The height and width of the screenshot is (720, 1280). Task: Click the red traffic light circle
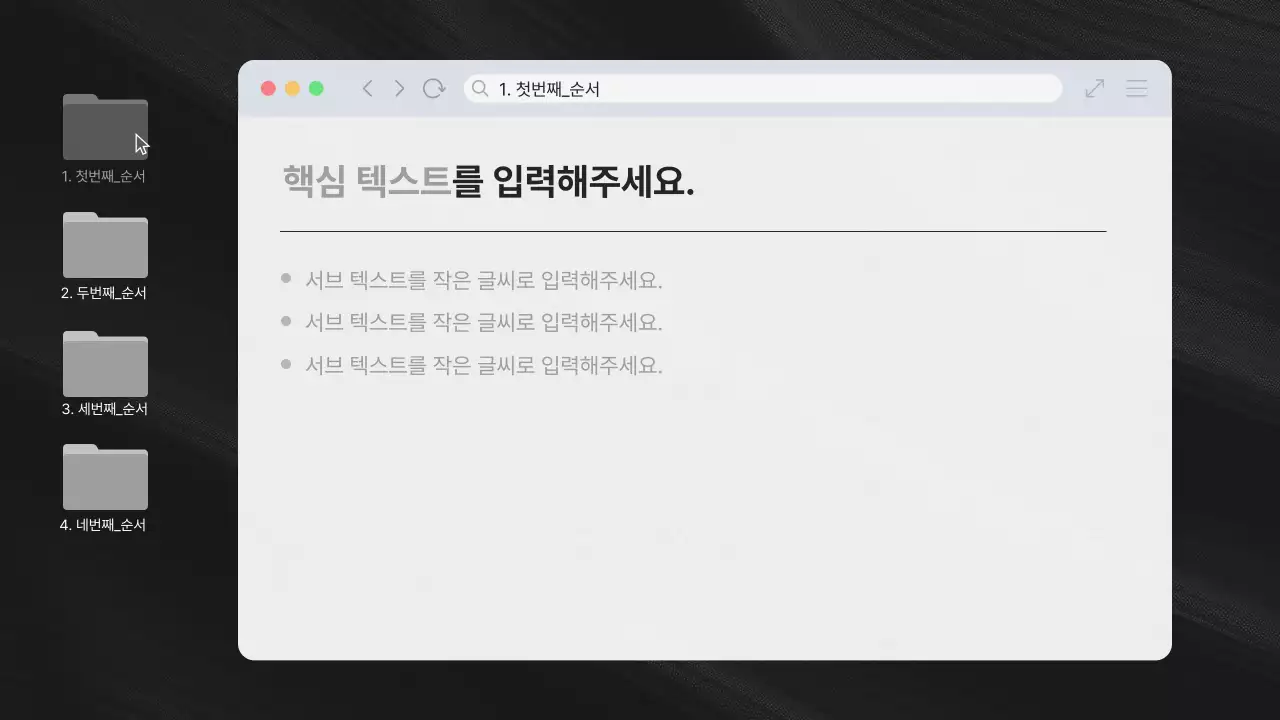coord(268,88)
